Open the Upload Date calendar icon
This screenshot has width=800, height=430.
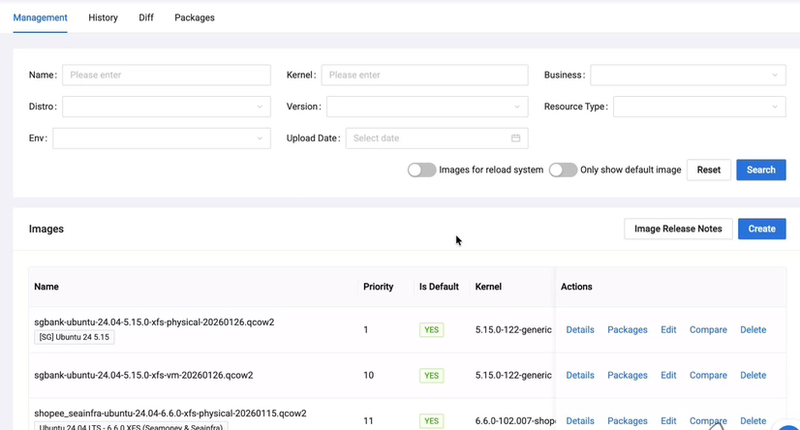point(515,138)
